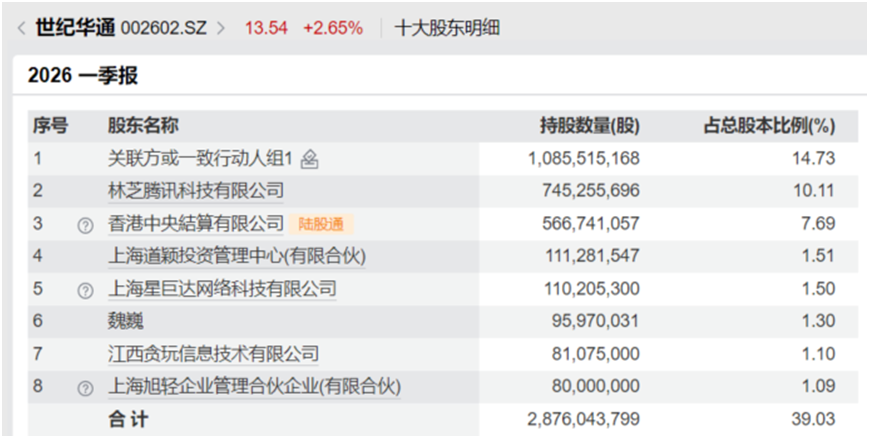This screenshot has width=869, height=438.
Task: Click the 陆股通 tag
Action: (321, 224)
